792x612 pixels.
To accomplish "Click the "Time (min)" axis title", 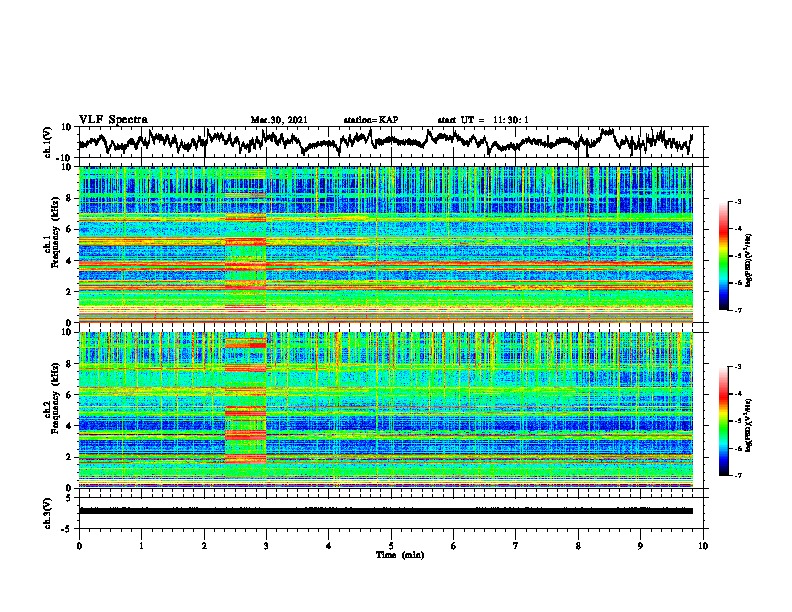I will tap(400, 555).
